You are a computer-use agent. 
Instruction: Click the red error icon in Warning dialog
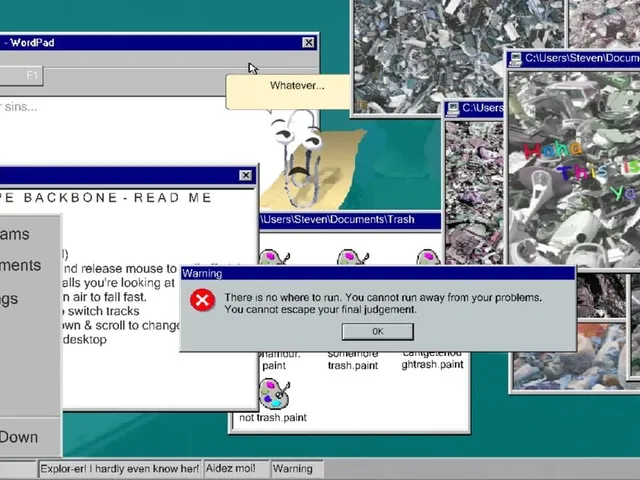click(202, 300)
